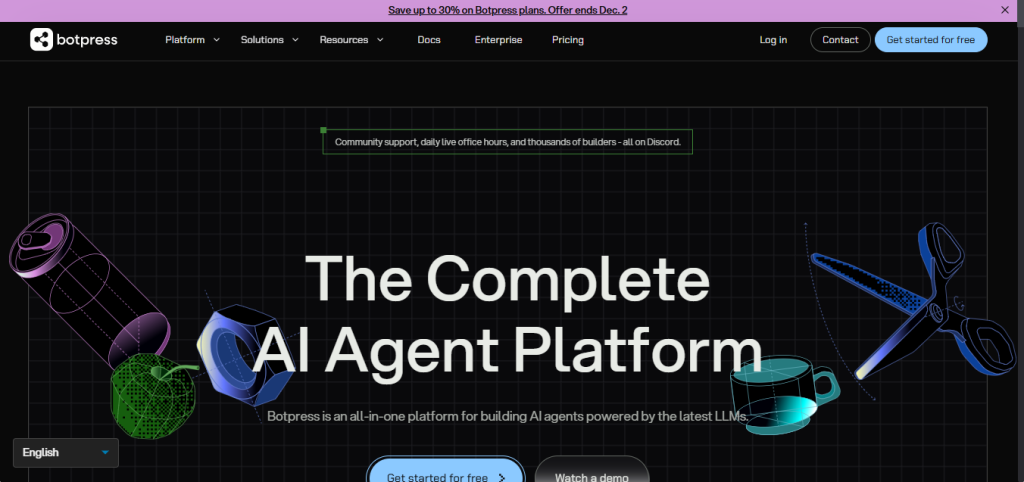The image size is (1024, 482).
Task: Open the English language selector
Action: tap(66, 453)
